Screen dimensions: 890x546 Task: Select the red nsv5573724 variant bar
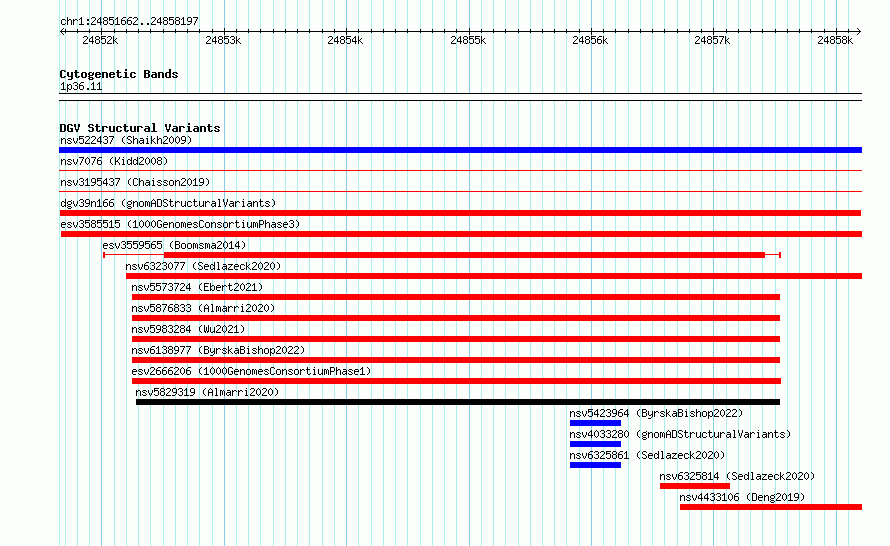(456, 297)
